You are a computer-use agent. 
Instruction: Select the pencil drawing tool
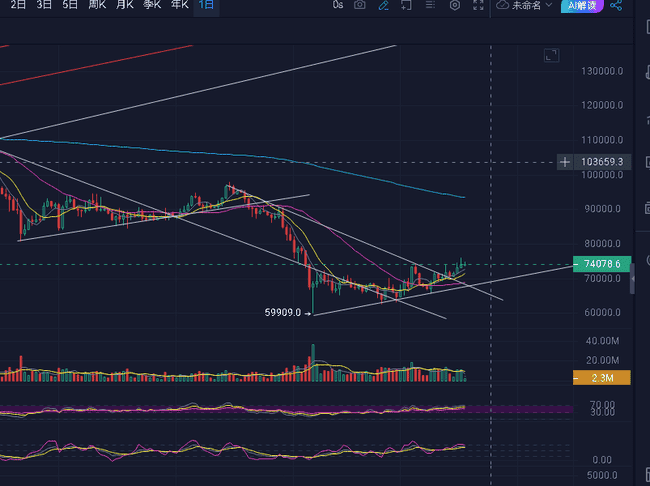[x=384, y=5]
